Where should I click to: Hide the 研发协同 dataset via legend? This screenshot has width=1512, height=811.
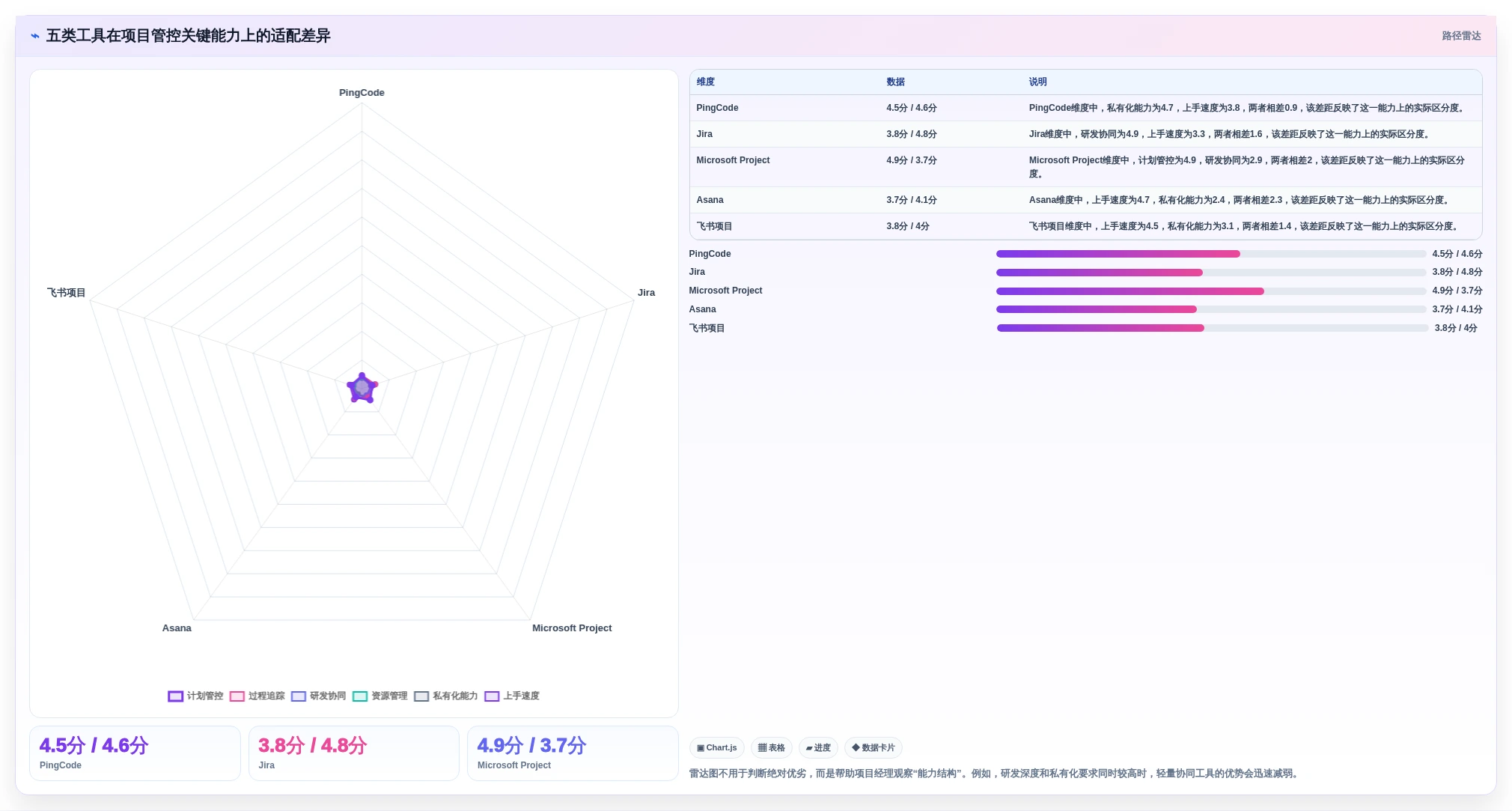(x=318, y=696)
